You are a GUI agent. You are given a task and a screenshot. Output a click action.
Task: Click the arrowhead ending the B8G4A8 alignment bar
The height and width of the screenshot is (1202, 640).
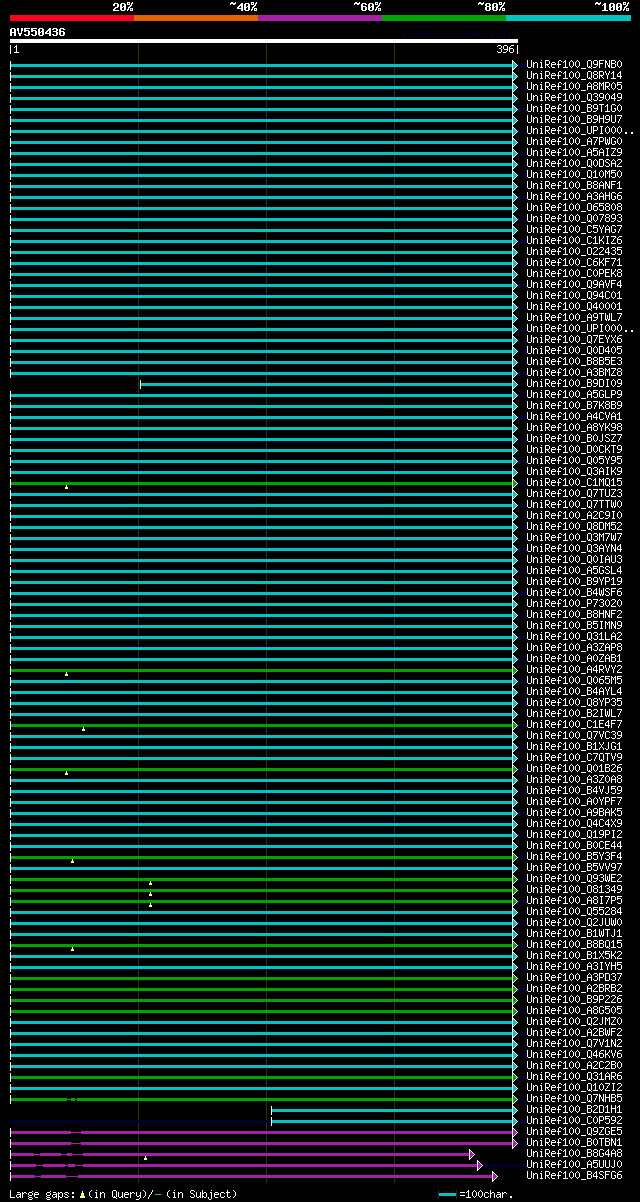tap(472, 1154)
